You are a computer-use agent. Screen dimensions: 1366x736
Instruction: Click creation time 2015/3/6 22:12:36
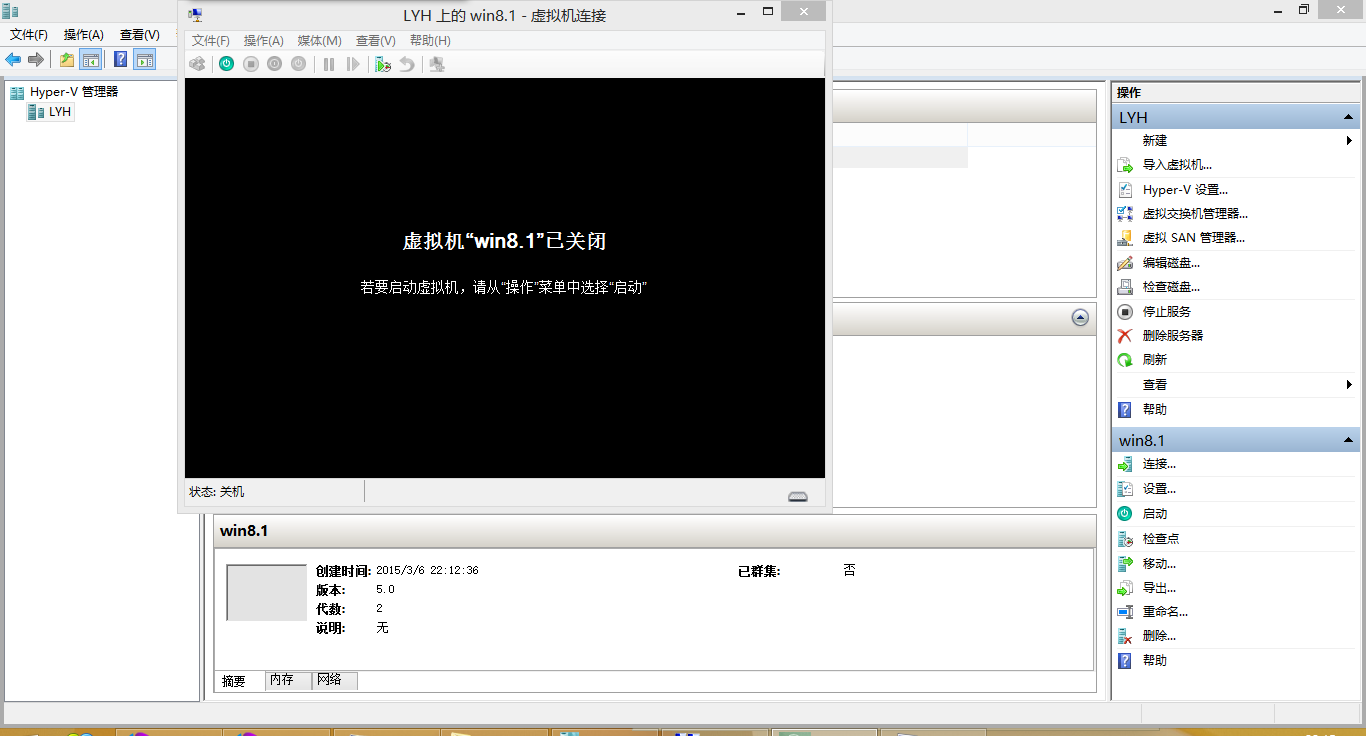(x=427, y=571)
